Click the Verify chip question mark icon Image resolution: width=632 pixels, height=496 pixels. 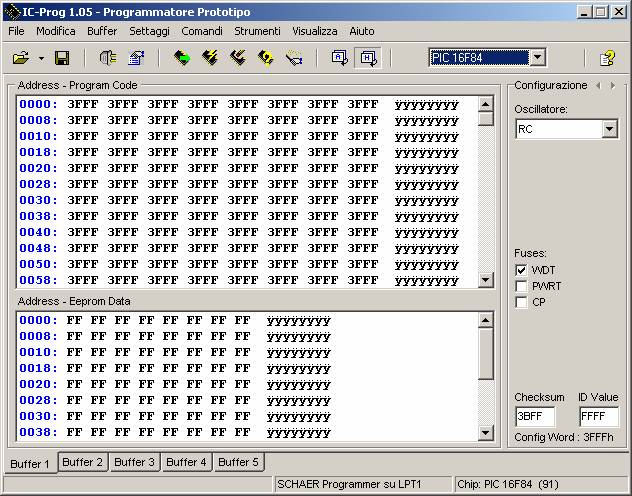point(266,58)
